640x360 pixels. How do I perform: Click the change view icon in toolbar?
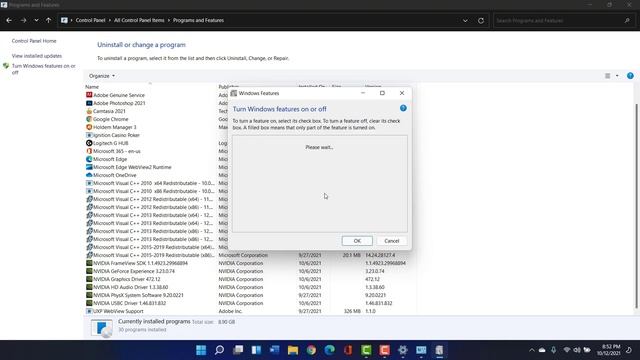coord(607,76)
